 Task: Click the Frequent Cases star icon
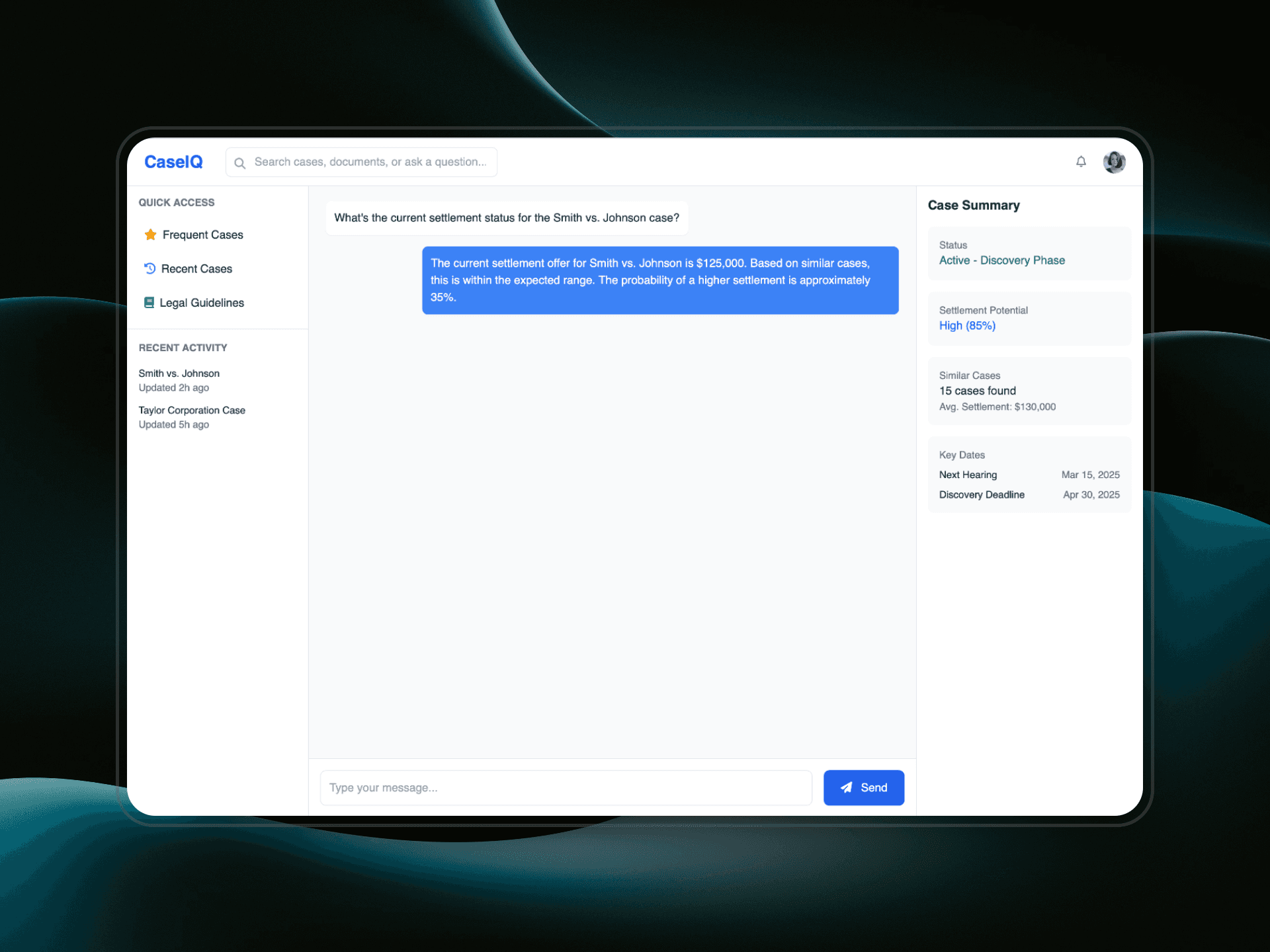pos(151,235)
